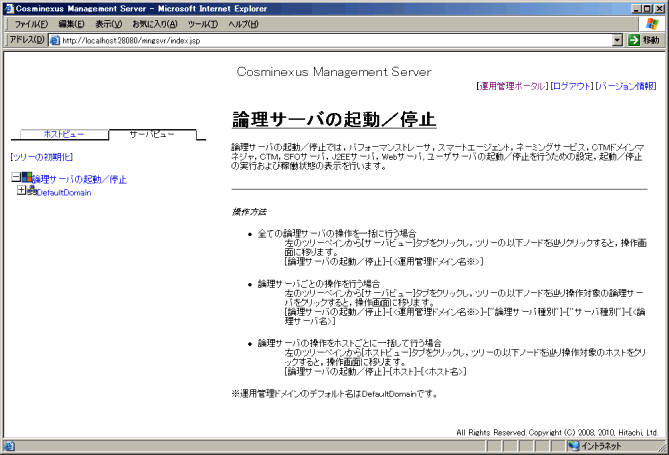Click the 運用管理ポータル link
This screenshot has height=455, width=669.
coord(513,87)
